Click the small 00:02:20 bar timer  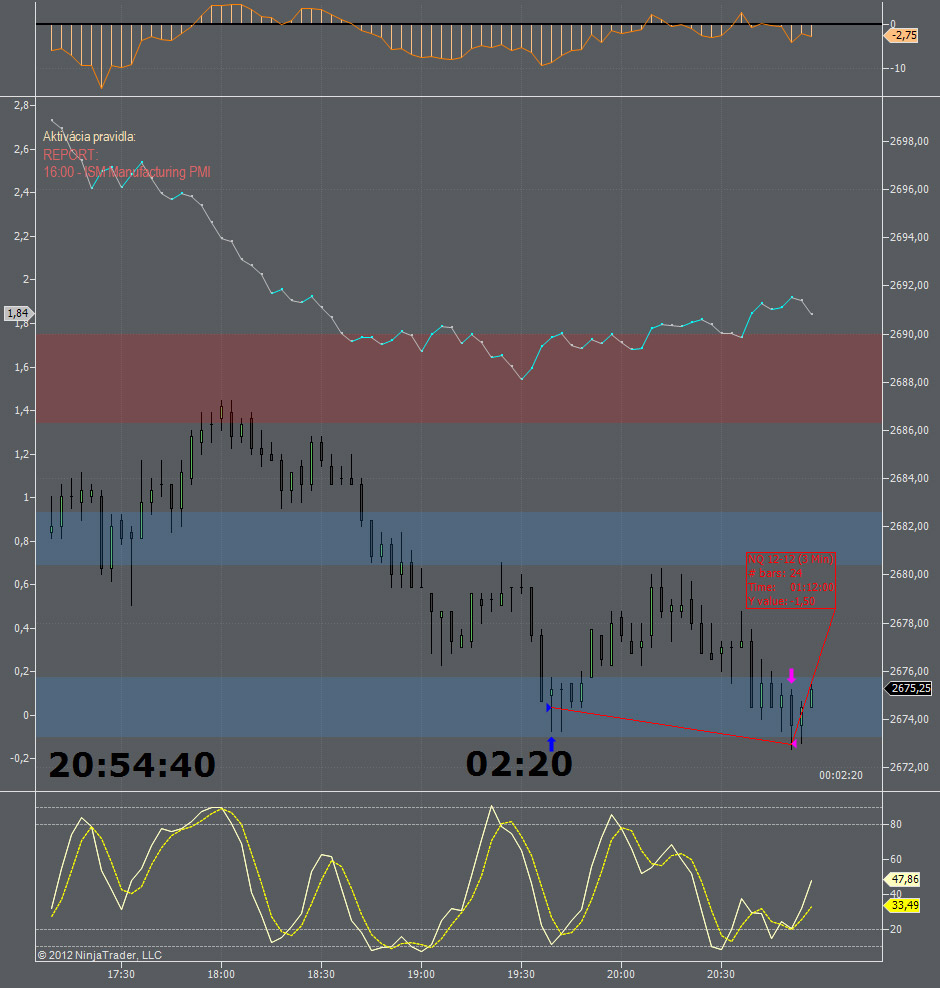pyautogui.click(x=840, y=775)
